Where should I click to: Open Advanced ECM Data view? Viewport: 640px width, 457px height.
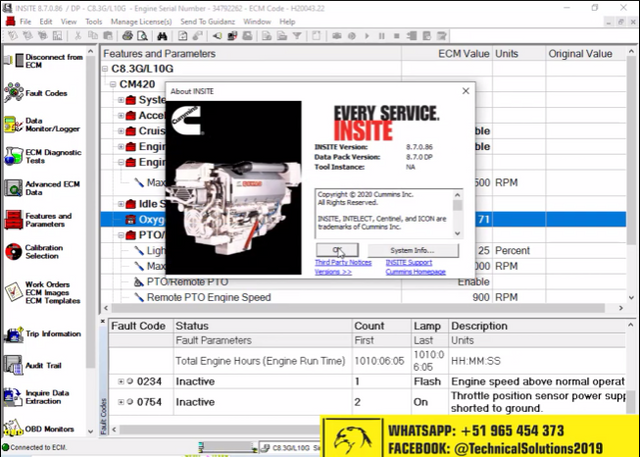[13, 188]
